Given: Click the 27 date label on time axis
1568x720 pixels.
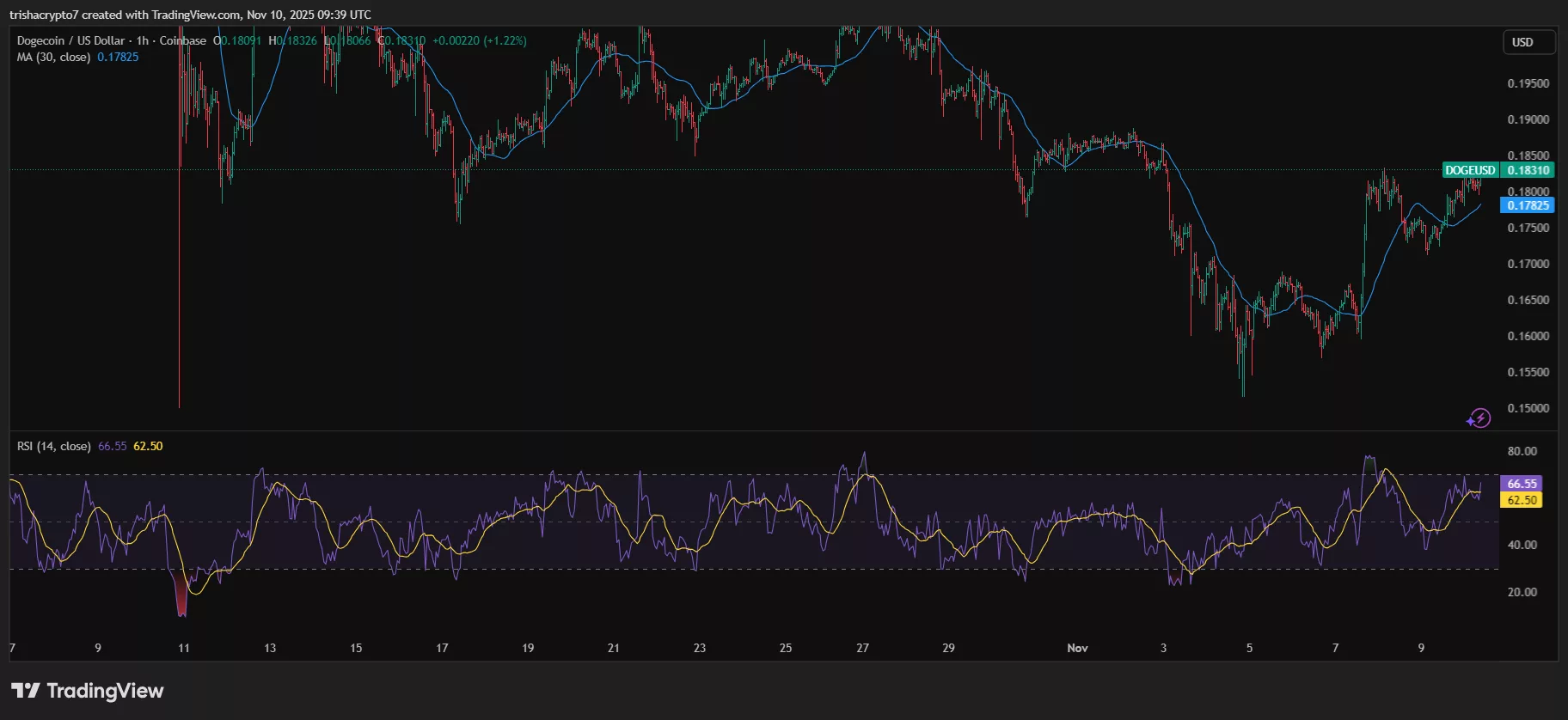Looking at the screenshot, I should coord(862,648).
